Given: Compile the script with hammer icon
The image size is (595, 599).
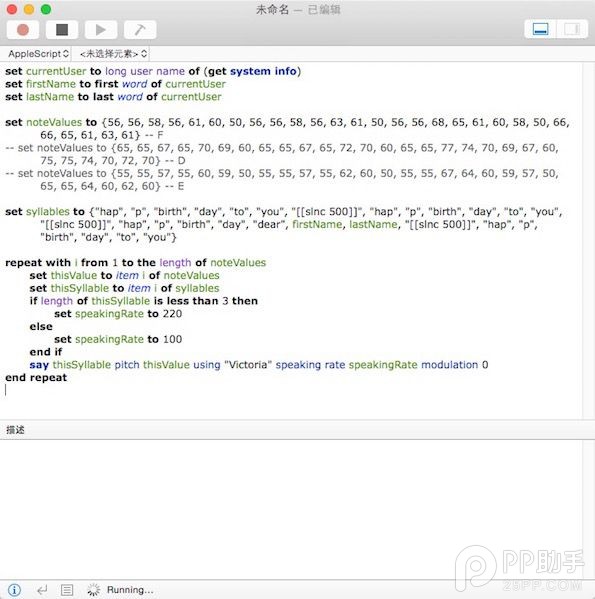Looking at the screenshot, I should click(140, 30).
